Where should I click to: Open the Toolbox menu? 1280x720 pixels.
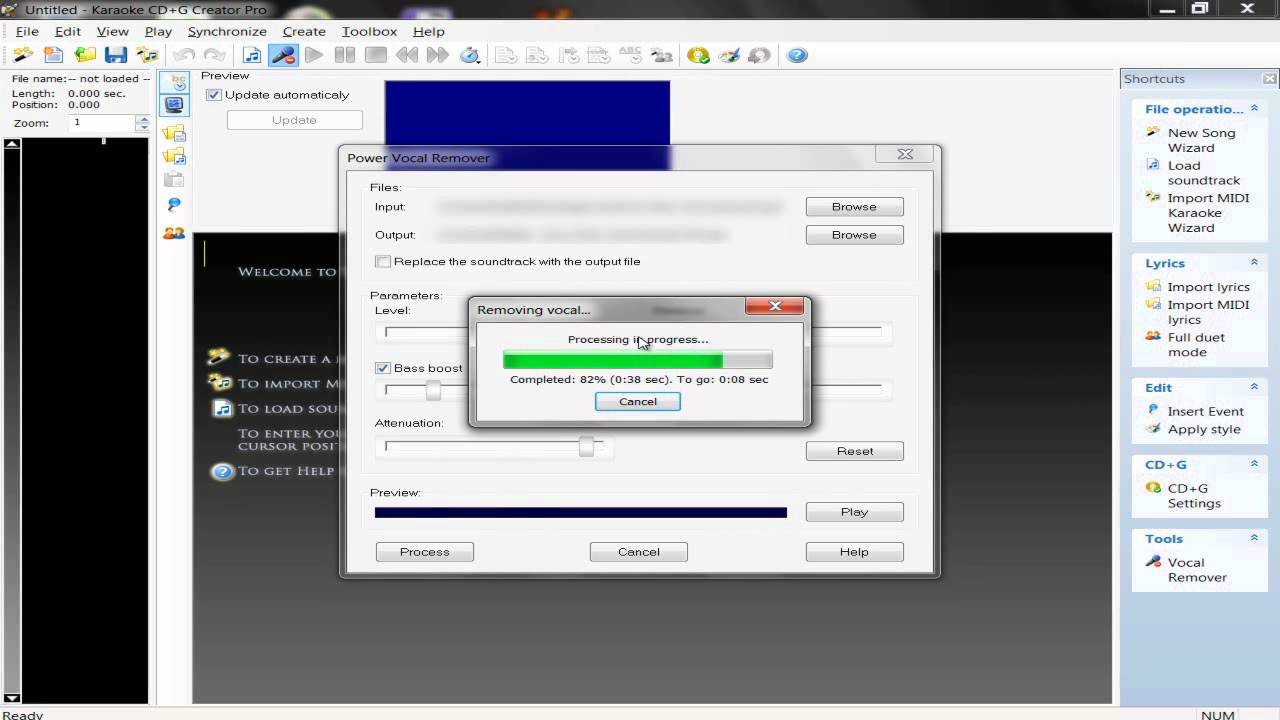pyautogui.click(x=369, y=32)
